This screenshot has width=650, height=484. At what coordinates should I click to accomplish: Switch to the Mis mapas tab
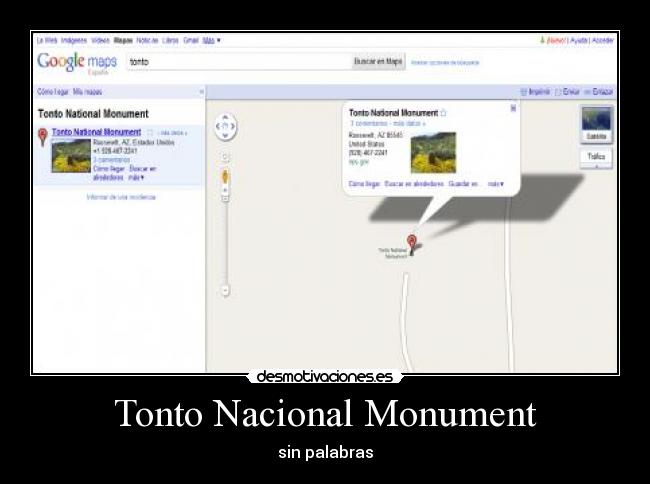pyautogui.click(x=87, y=92)
